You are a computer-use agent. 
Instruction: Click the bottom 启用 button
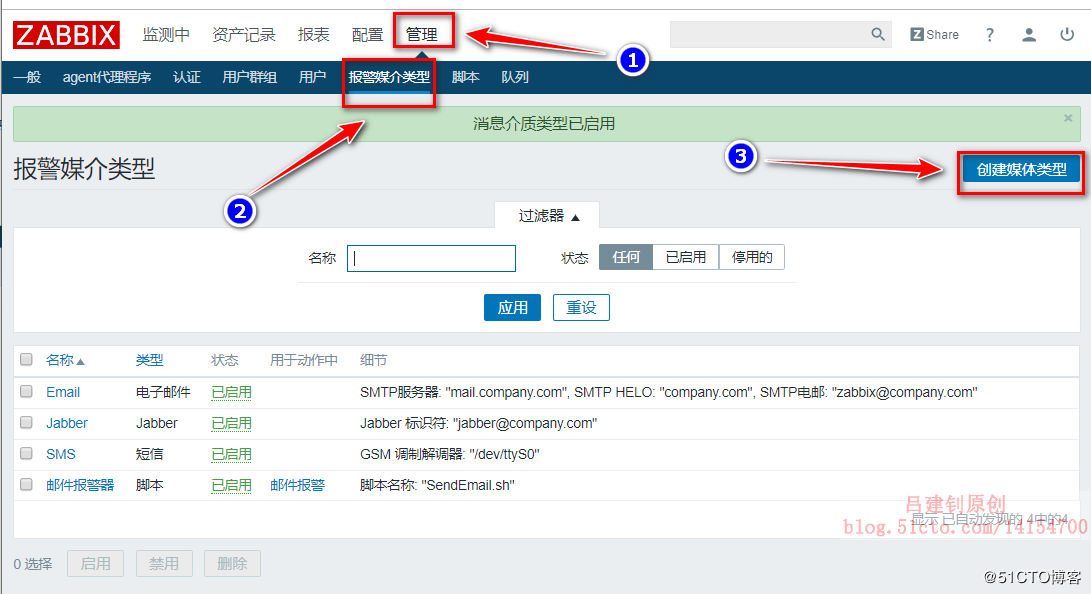[x=95, y=563]
